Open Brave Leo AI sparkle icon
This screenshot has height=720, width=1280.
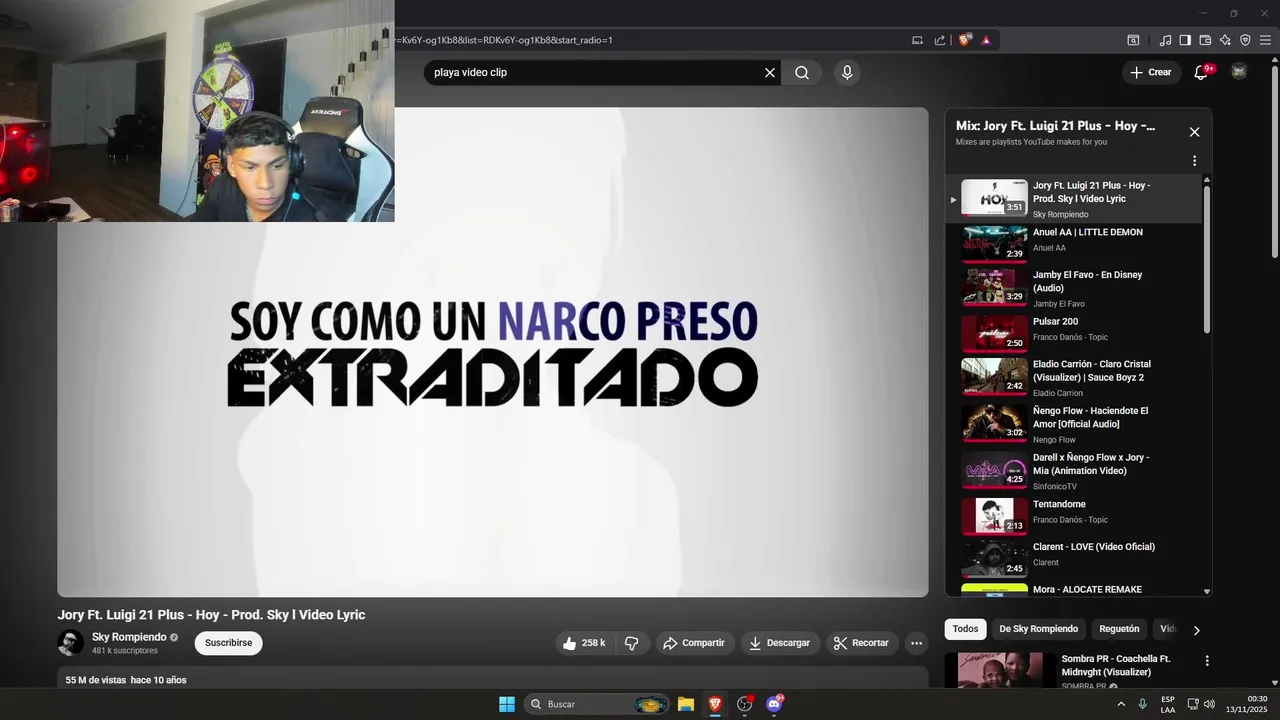(x=1225, y=40)
